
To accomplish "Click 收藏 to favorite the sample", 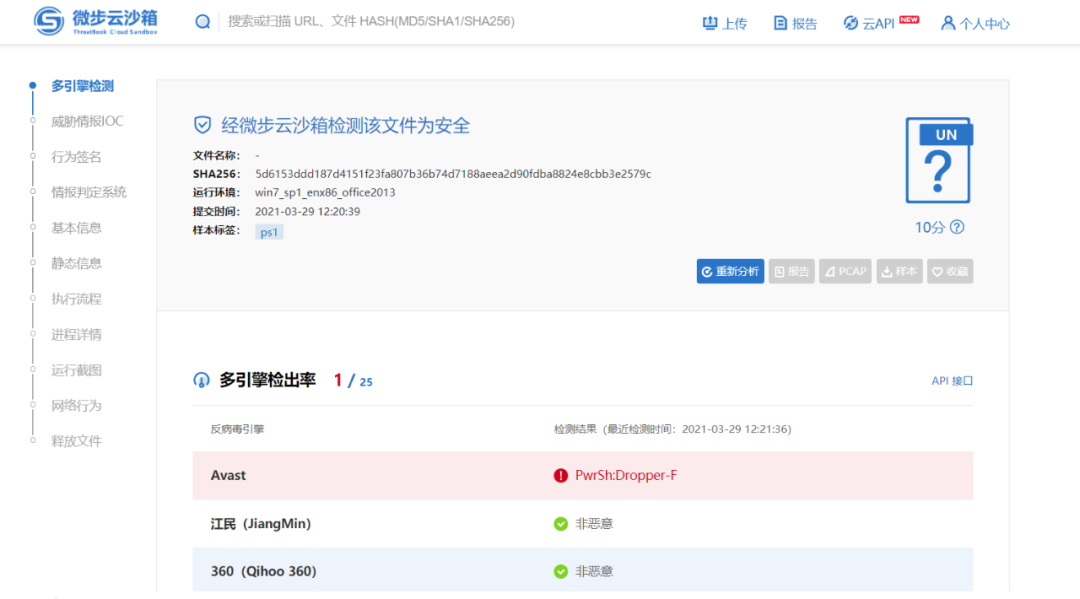I will point(950,271).
